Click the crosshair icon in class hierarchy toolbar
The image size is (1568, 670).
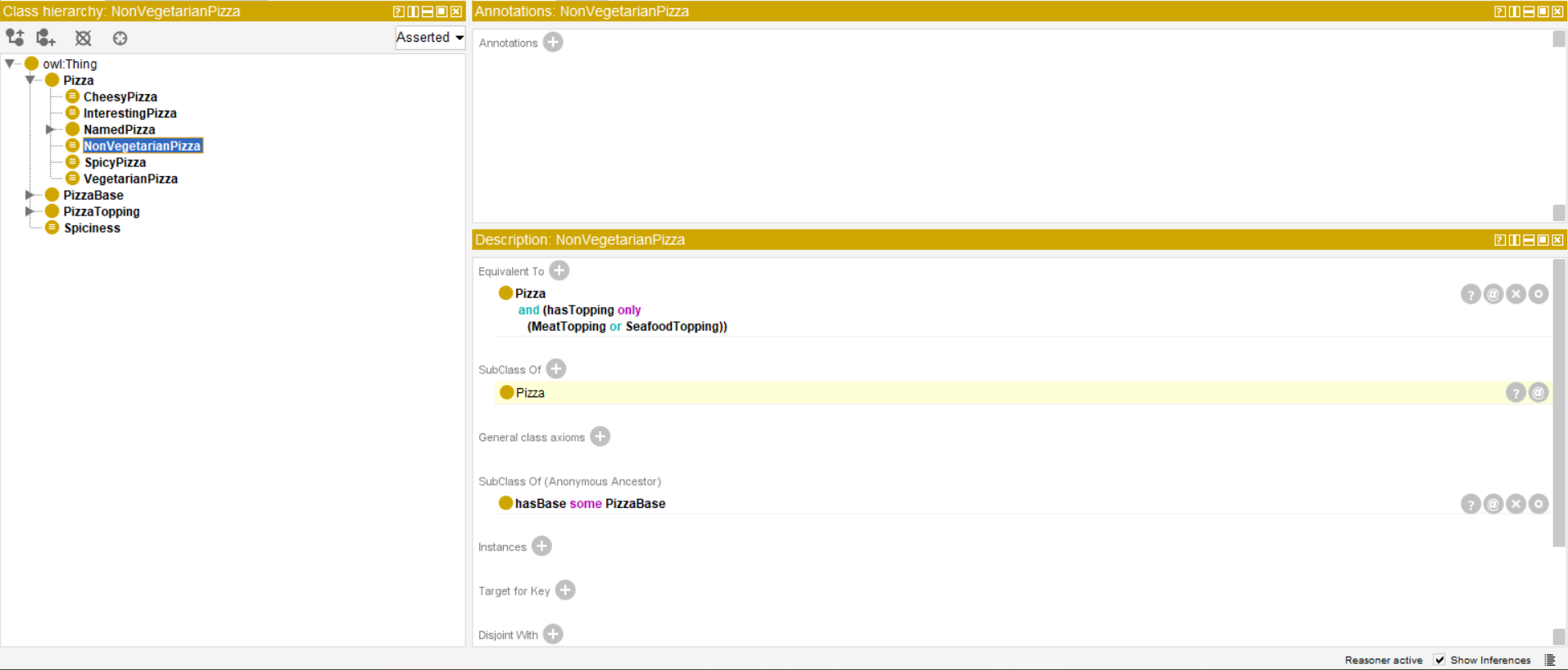[x=120, y=38]
